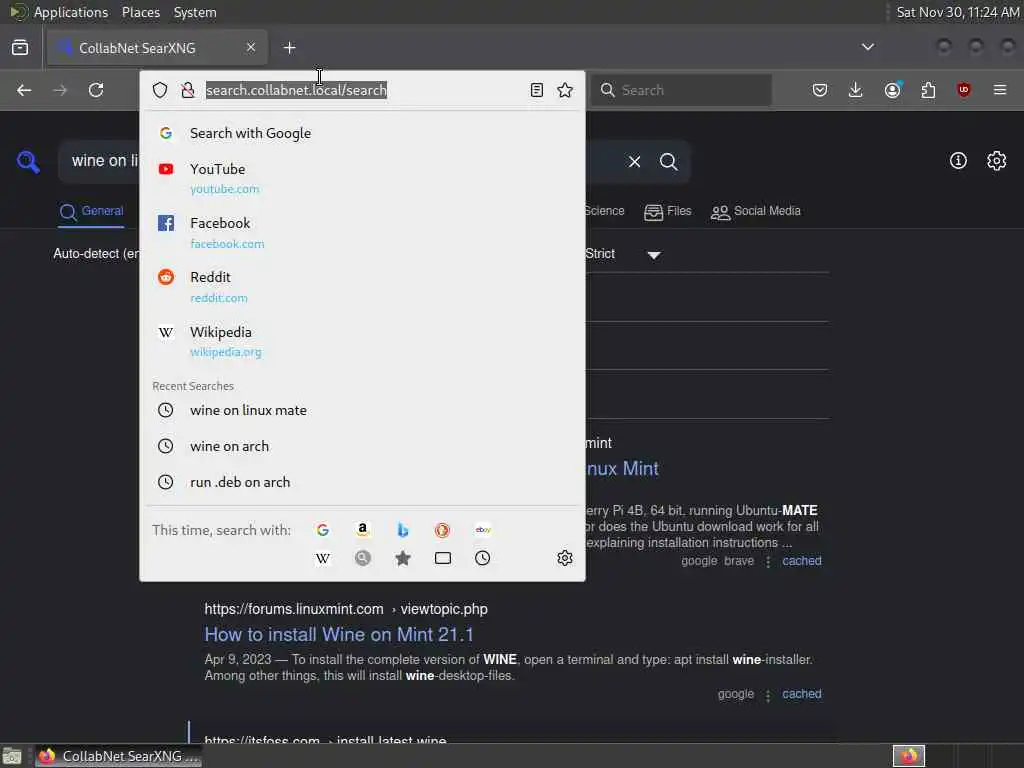Click the Firefox Search box field
The height and width of the screenshot is (768, 1024).
point(681,90)
